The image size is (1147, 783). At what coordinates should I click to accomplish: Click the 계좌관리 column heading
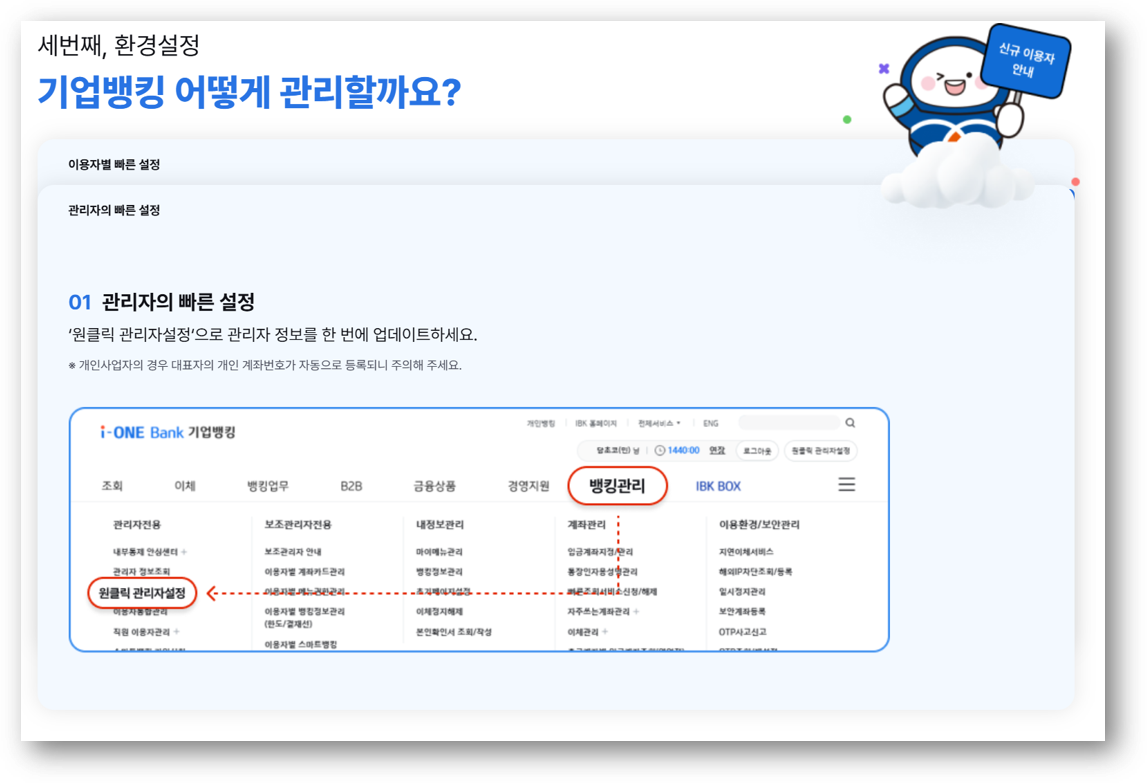[586, 525]
